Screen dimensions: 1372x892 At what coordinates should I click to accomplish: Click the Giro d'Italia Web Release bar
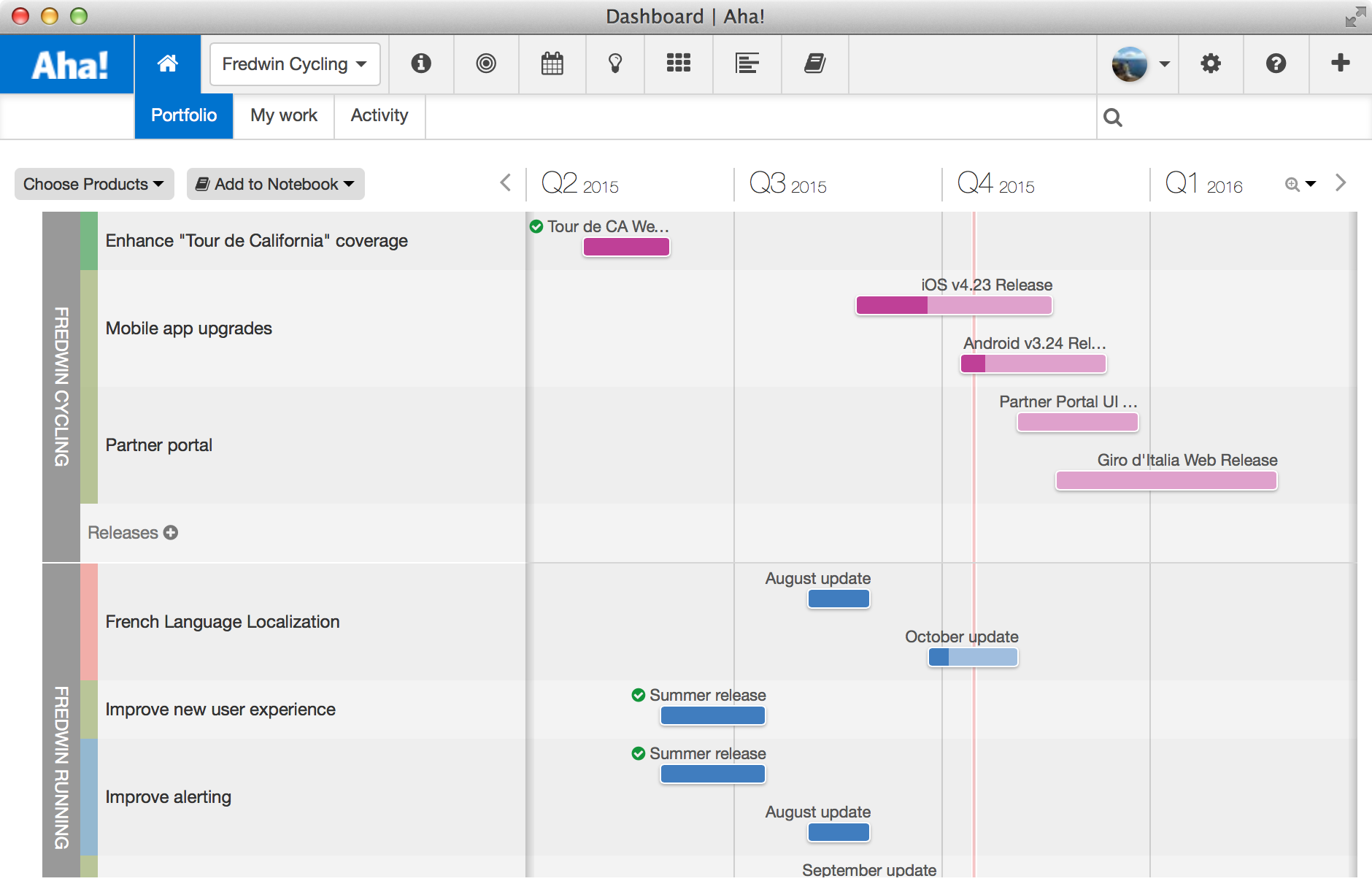click(x=1166, y=480)
